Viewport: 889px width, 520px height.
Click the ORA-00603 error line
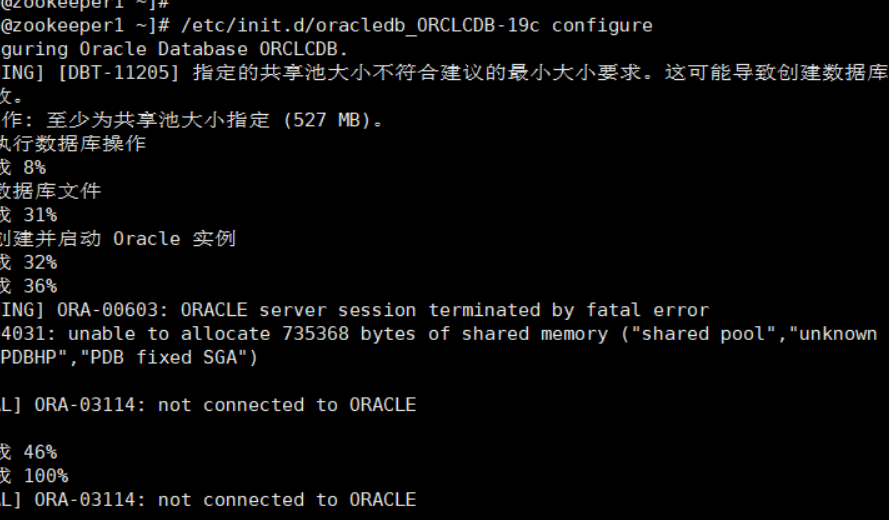[354, 310]
